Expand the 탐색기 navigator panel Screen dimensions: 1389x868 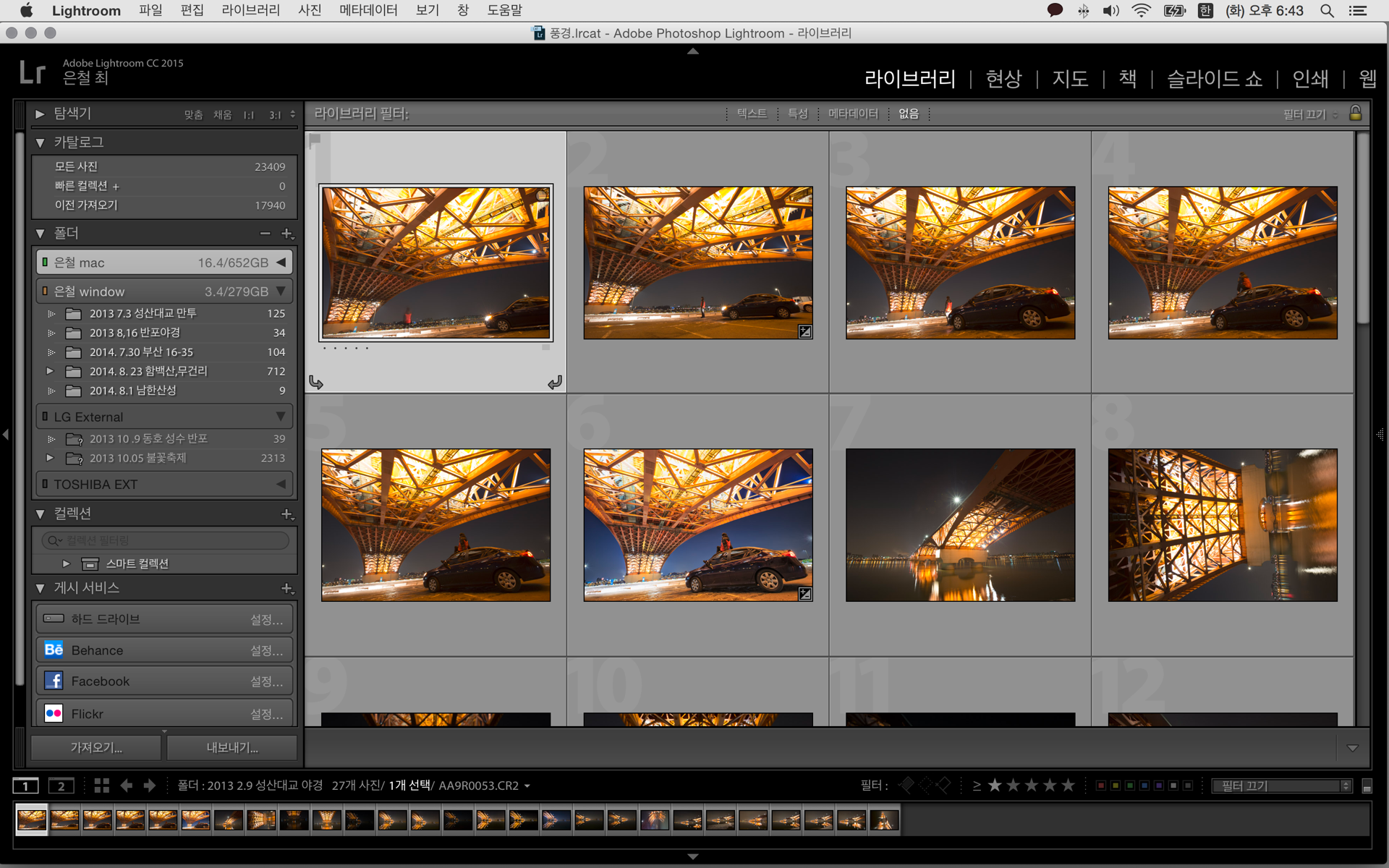(x=41, y=114)
